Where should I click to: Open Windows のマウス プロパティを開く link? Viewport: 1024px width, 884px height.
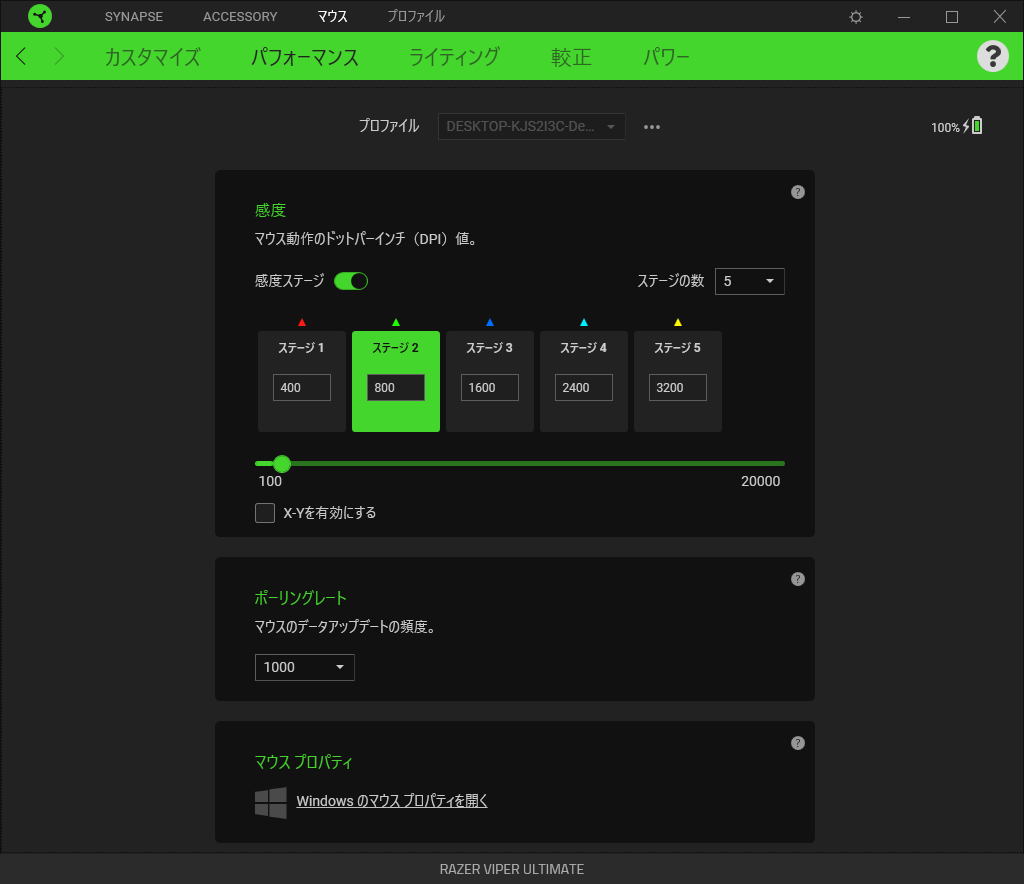pos(392,801)
